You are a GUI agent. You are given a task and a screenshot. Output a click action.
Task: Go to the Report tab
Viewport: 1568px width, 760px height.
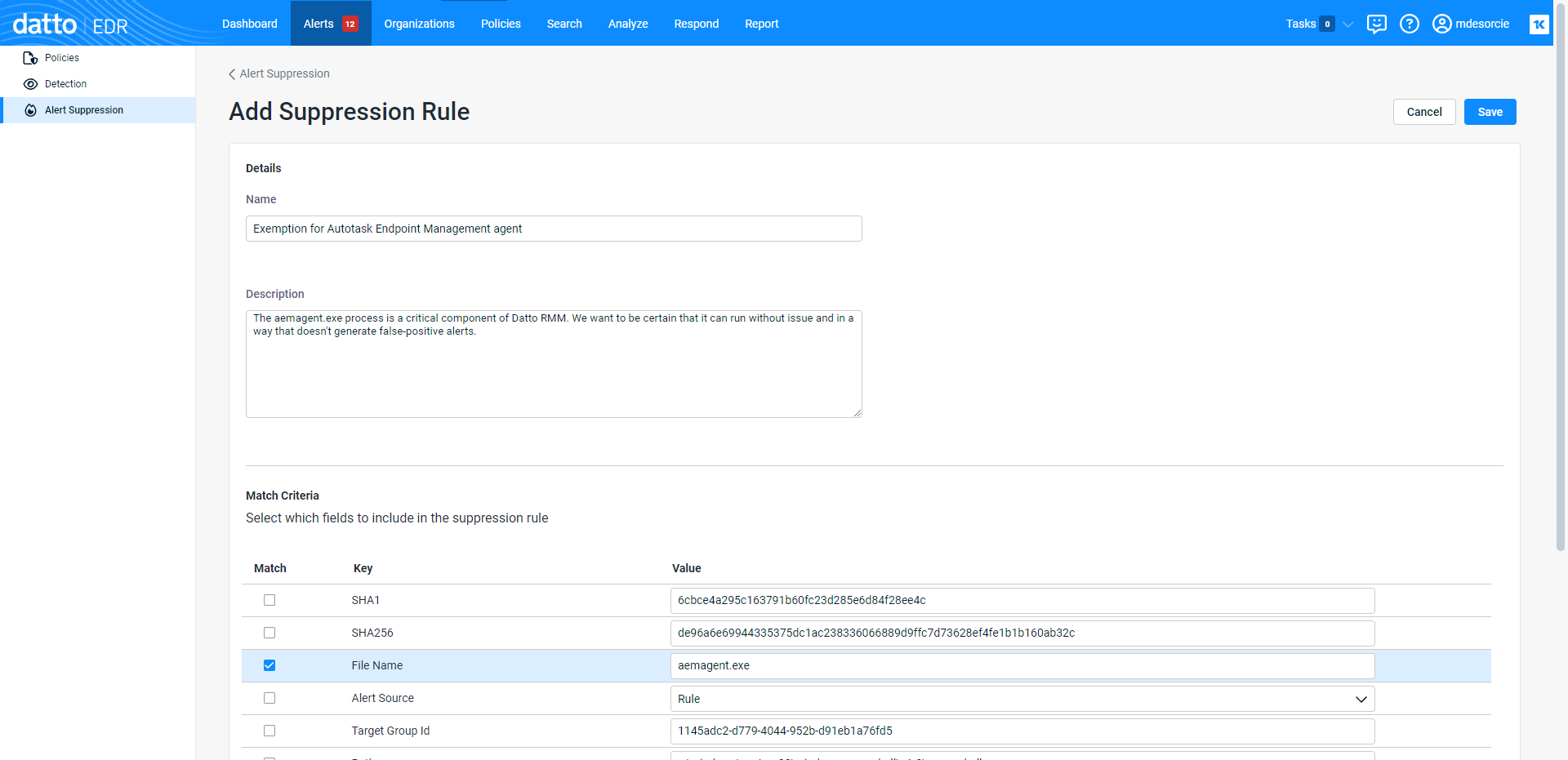[x=762, y=24]
